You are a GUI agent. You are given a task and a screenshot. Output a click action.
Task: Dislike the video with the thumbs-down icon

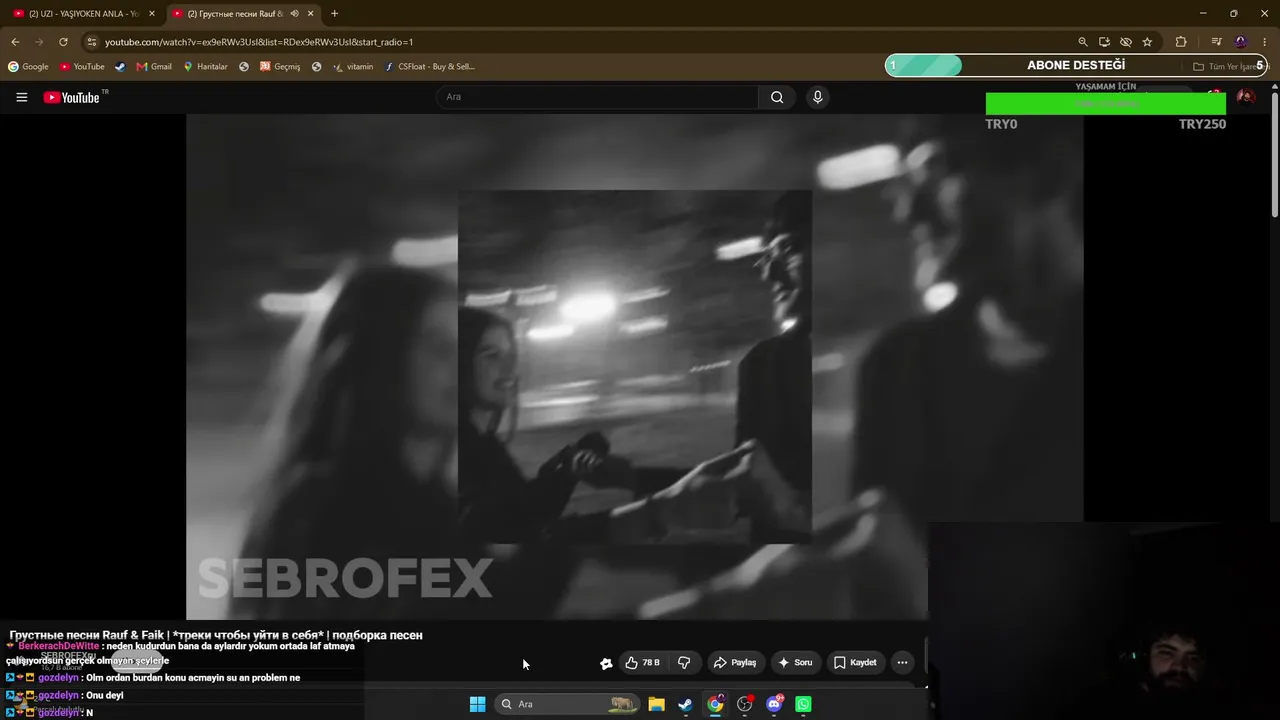(x=684, y=662)
